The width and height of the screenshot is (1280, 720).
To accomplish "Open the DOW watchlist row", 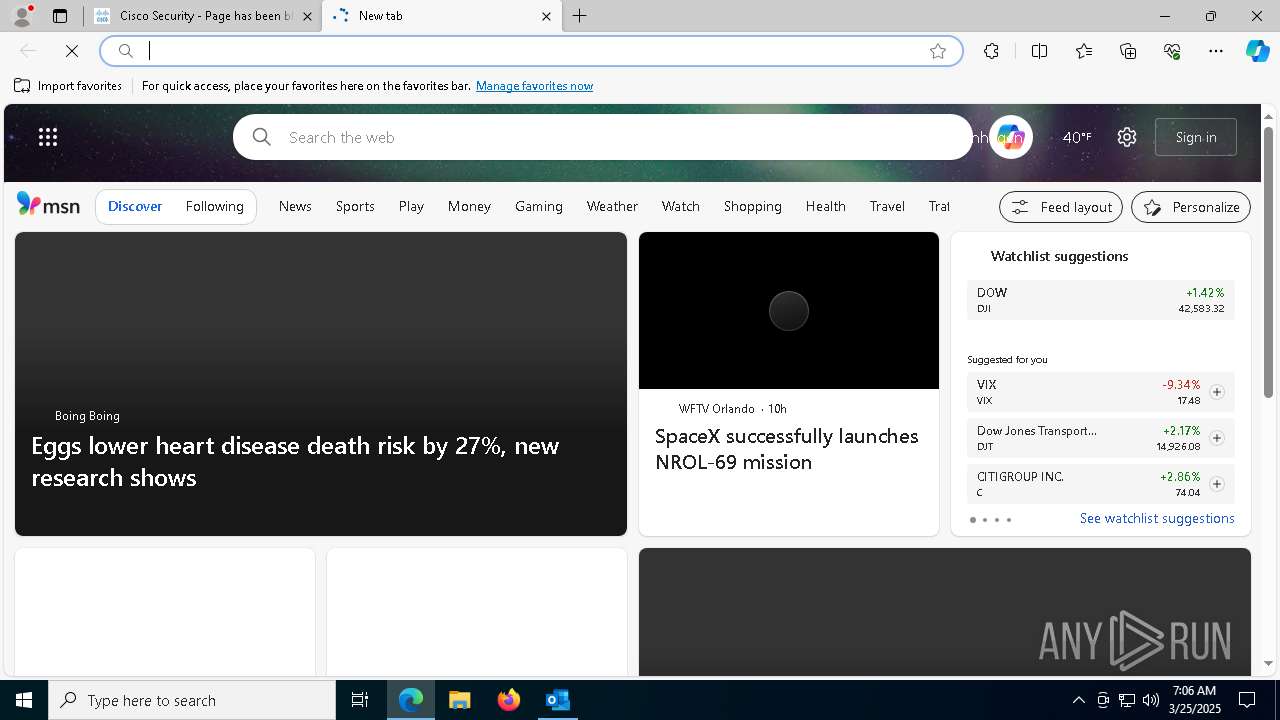I will (1101, 300).
